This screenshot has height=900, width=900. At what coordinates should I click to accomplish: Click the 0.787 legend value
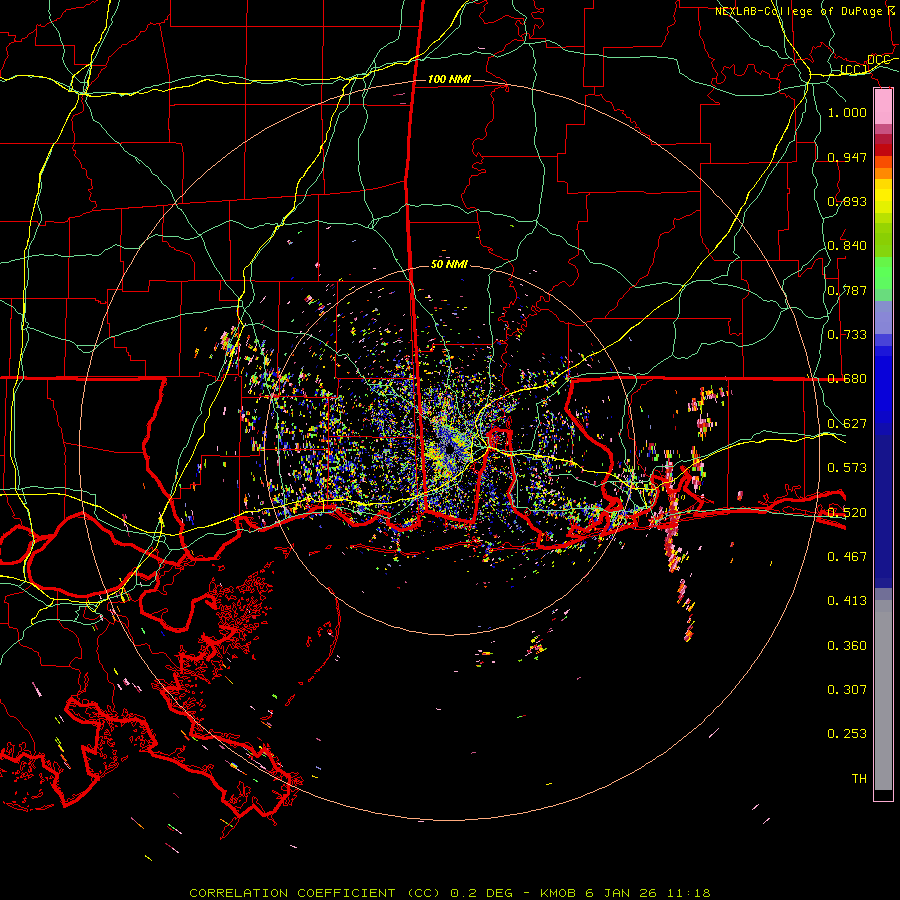(x=847, y=290)
